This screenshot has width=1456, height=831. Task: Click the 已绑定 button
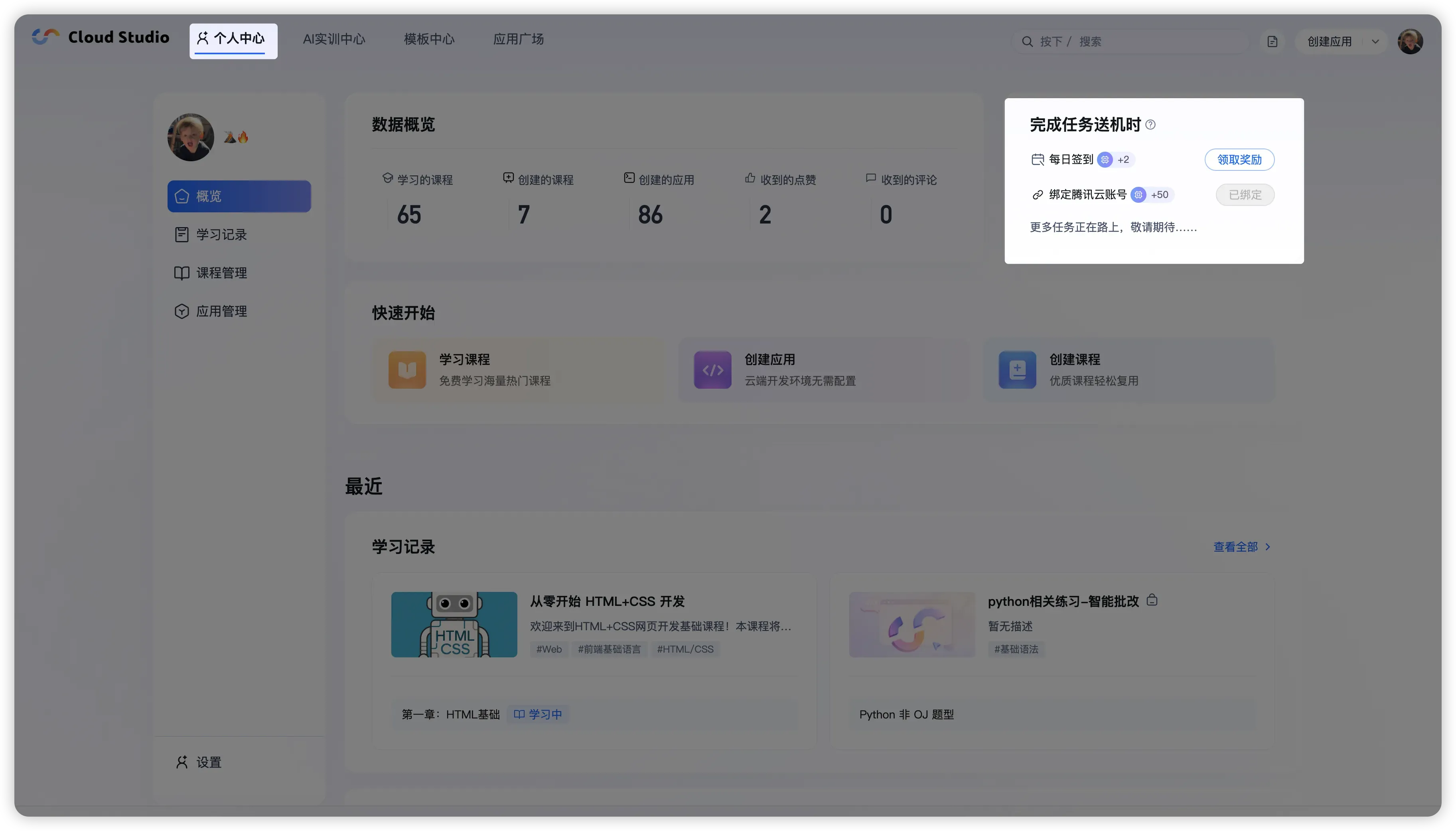point(1245,195)
